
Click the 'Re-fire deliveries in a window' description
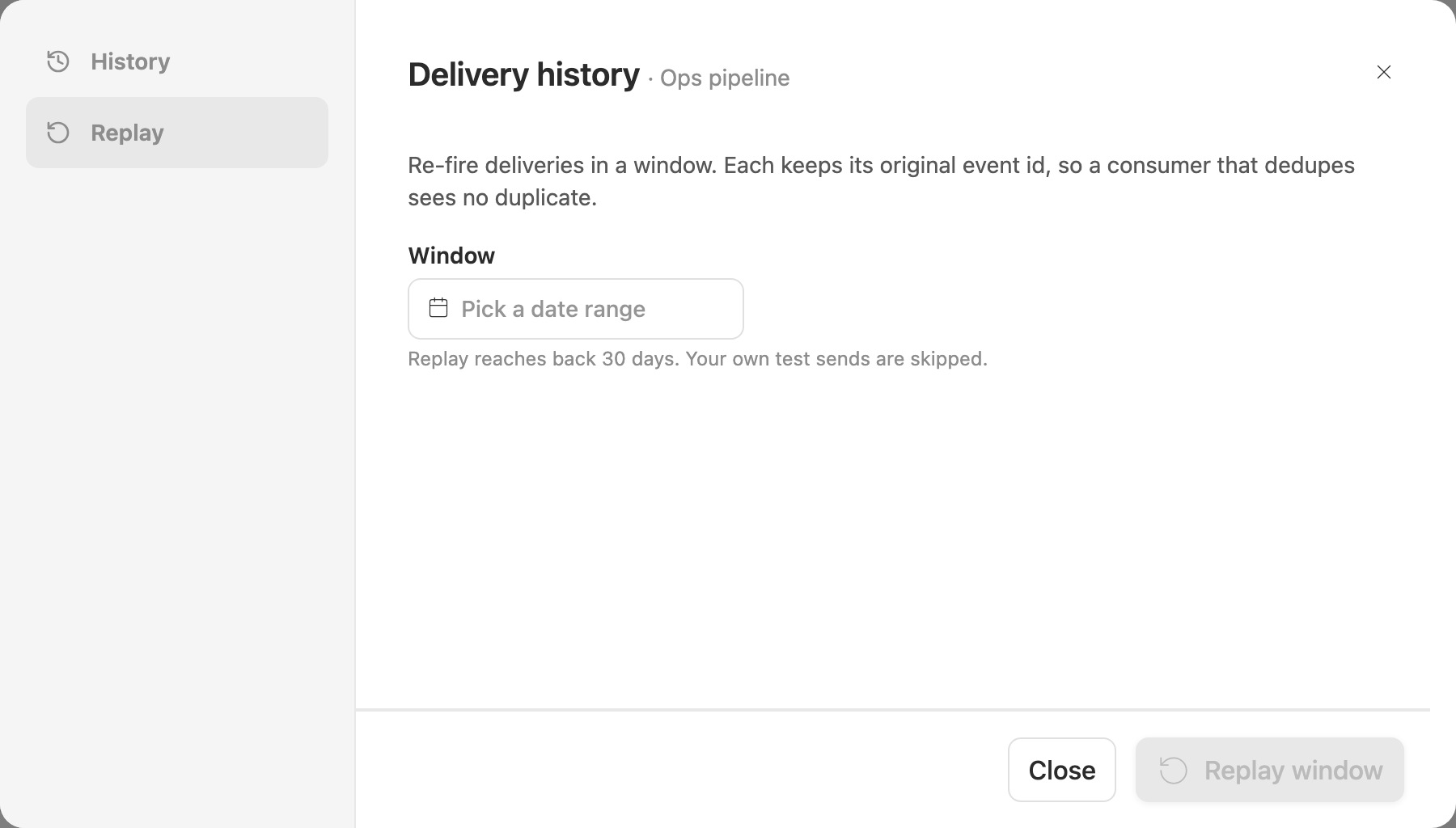coord(881,181)
